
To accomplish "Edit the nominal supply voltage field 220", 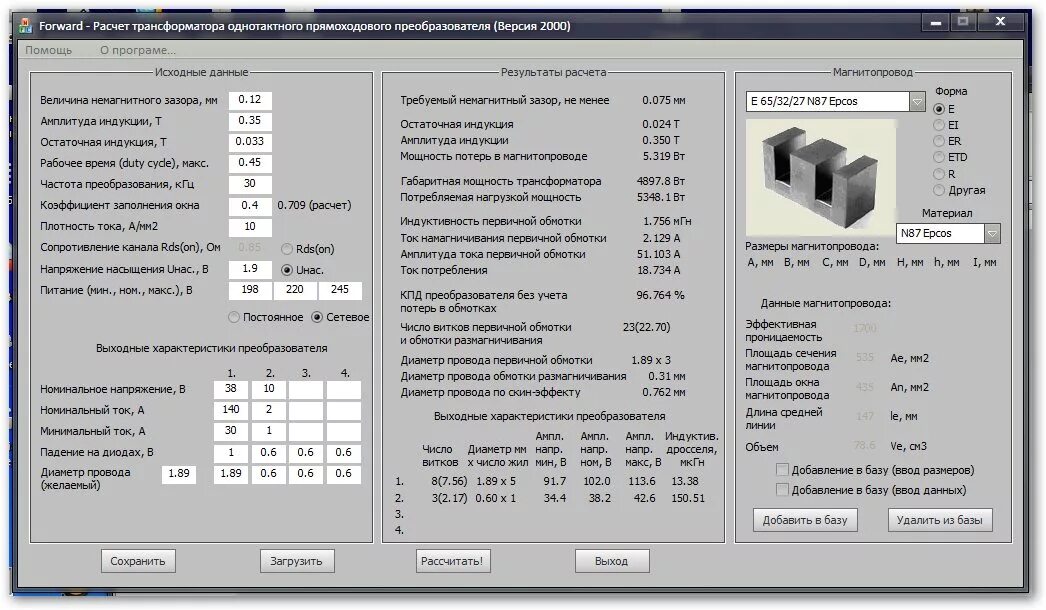I will tap(295, 290).
